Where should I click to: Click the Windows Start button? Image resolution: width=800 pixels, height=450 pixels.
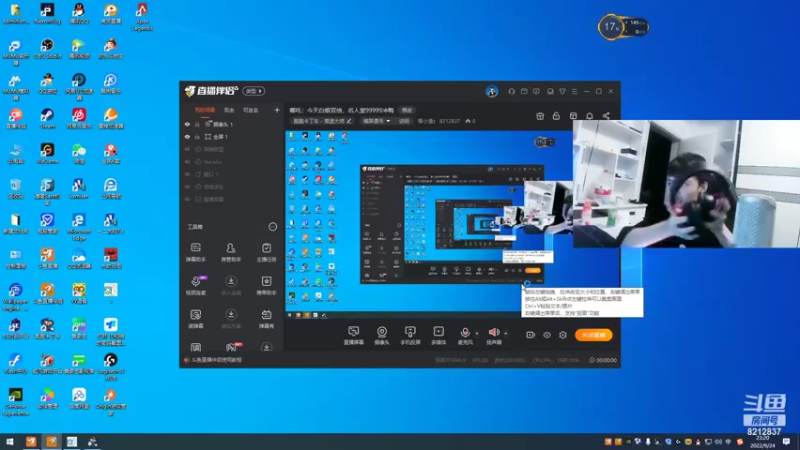point(10,441)
